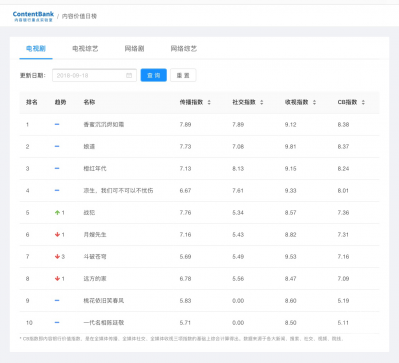Click the blue 查询 button

(x=154, y=75)
